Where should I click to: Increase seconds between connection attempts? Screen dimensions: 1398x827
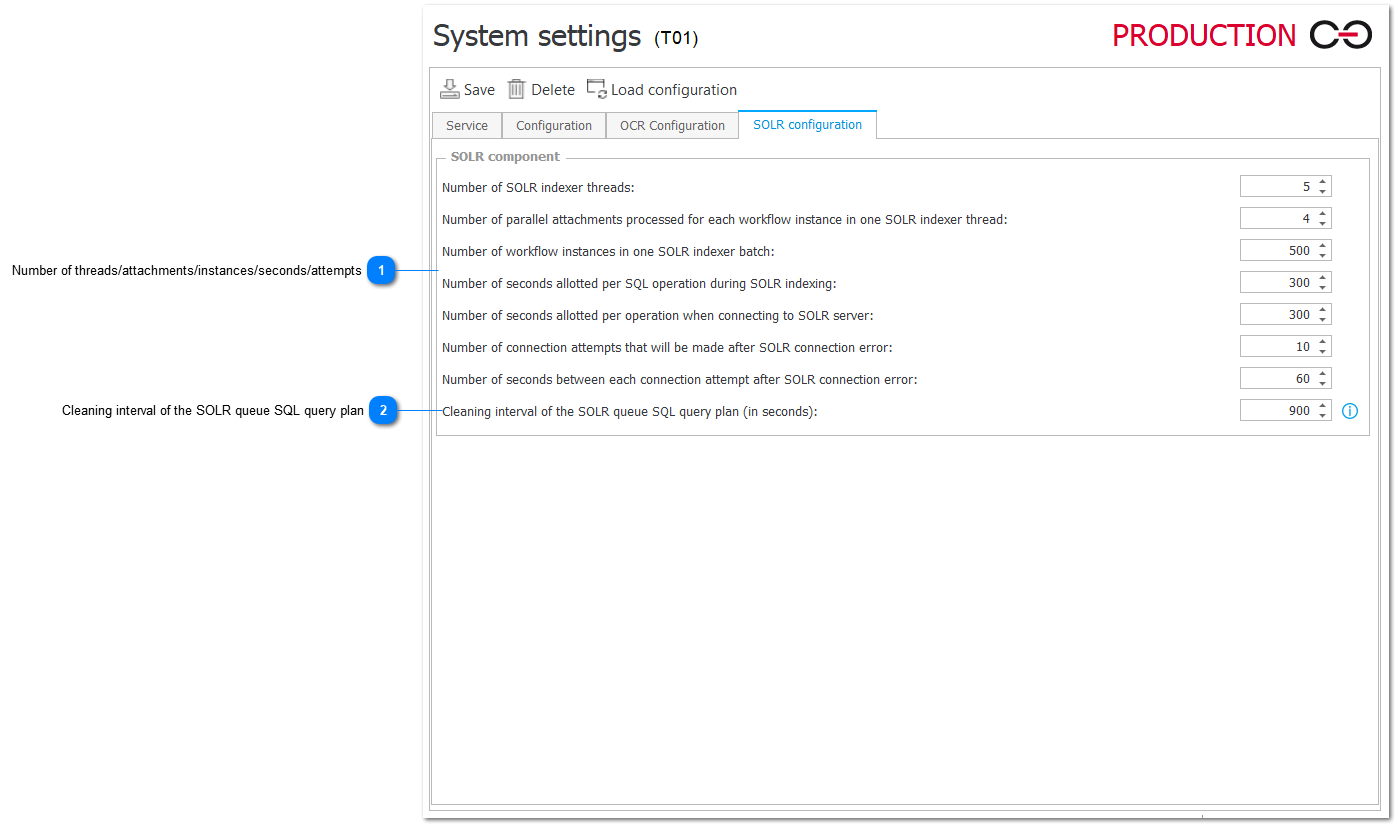point(1323,374)
